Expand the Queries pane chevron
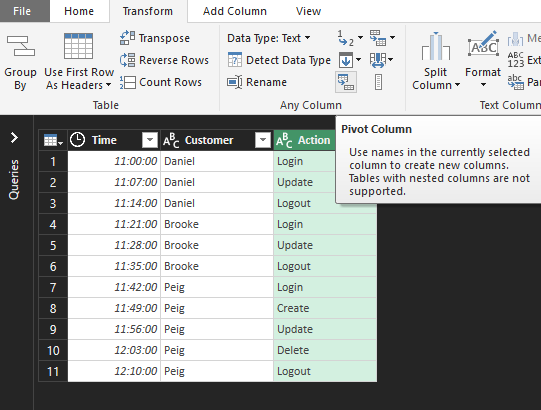The height and width of the screenshot is (410, 541). [x=14, y=137]
